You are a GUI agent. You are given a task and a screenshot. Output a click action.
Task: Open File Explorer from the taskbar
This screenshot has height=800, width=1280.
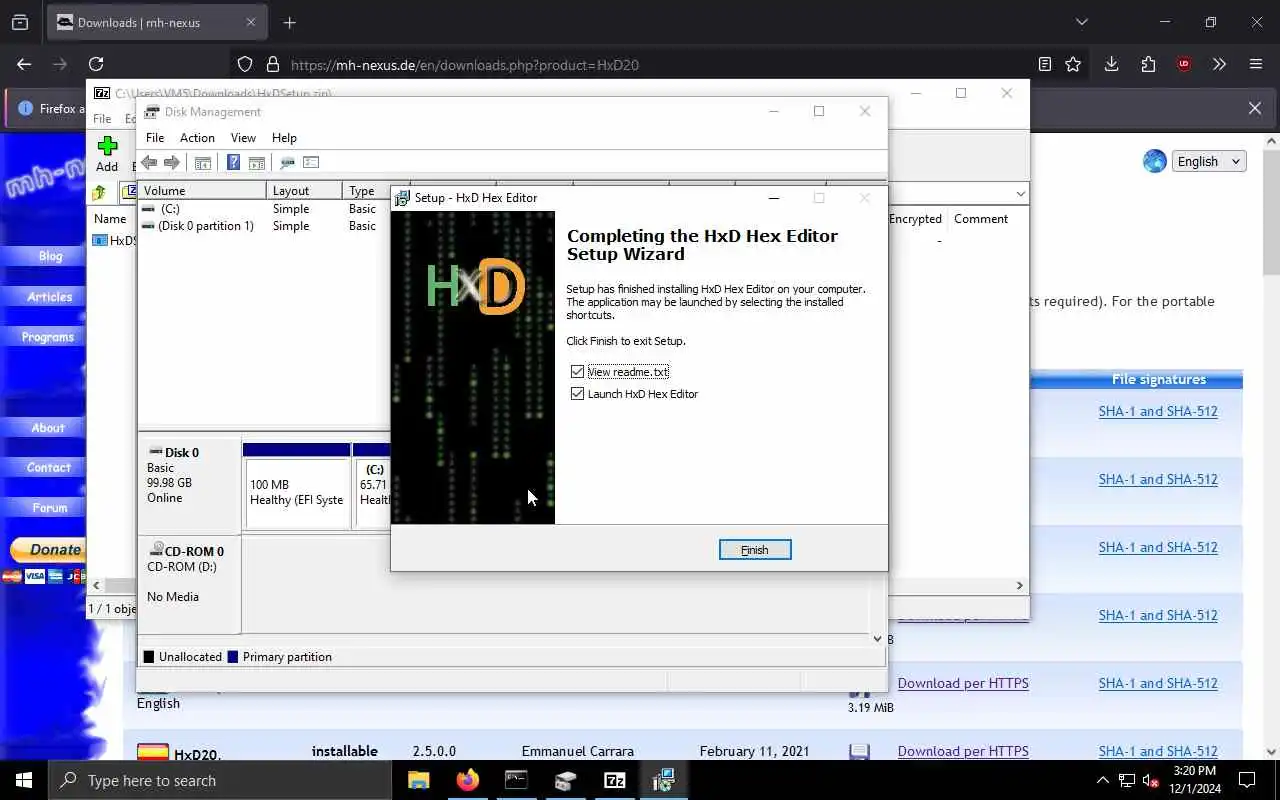[x=418, y=780]
